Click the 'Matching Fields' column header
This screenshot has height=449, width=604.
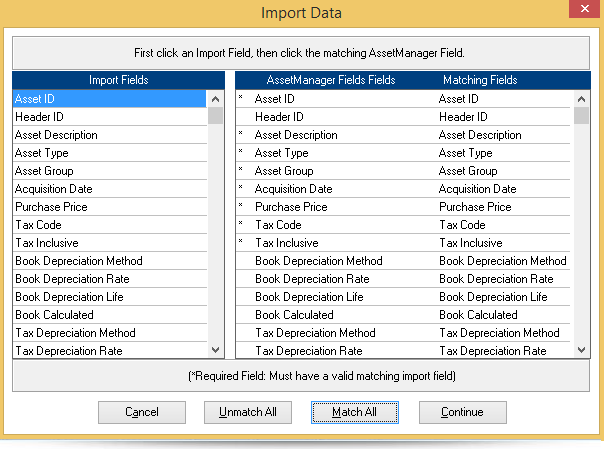pos(480,80)
